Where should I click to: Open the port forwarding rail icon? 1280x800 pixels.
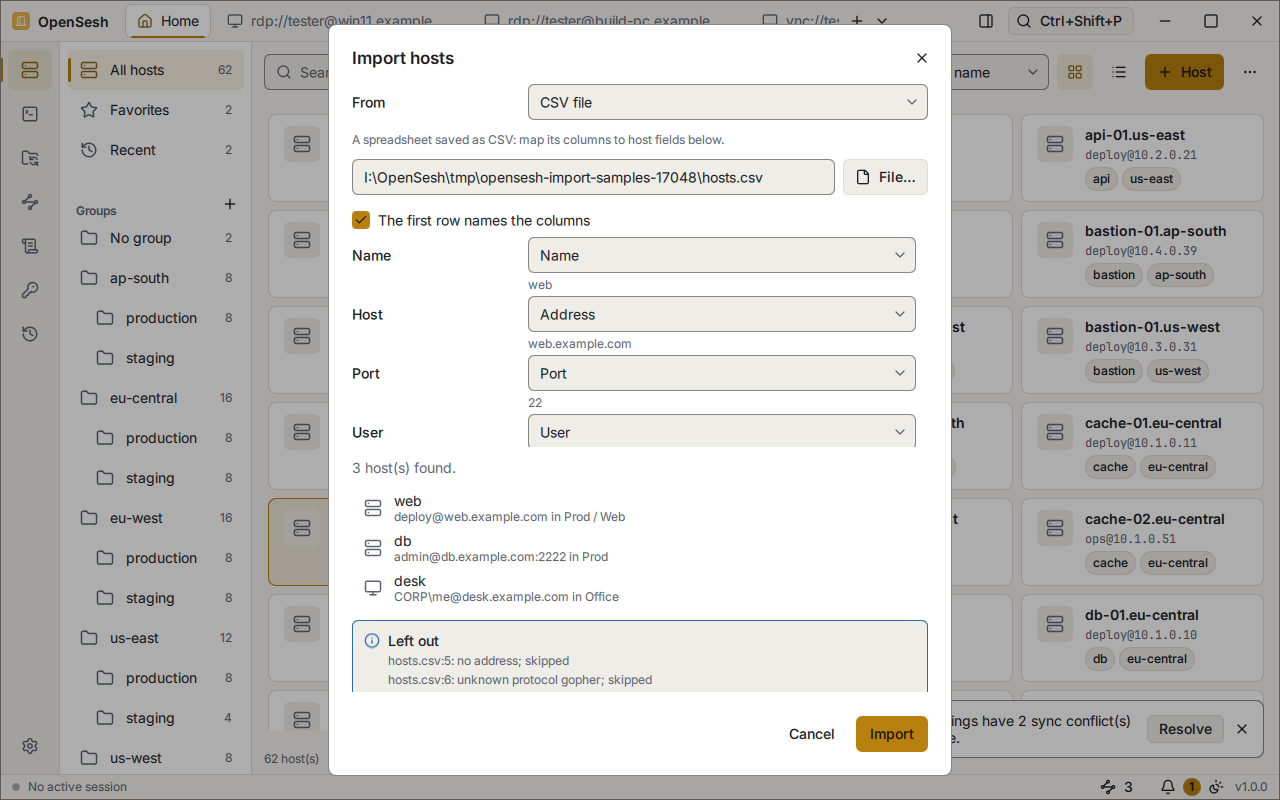coord(29,202)
